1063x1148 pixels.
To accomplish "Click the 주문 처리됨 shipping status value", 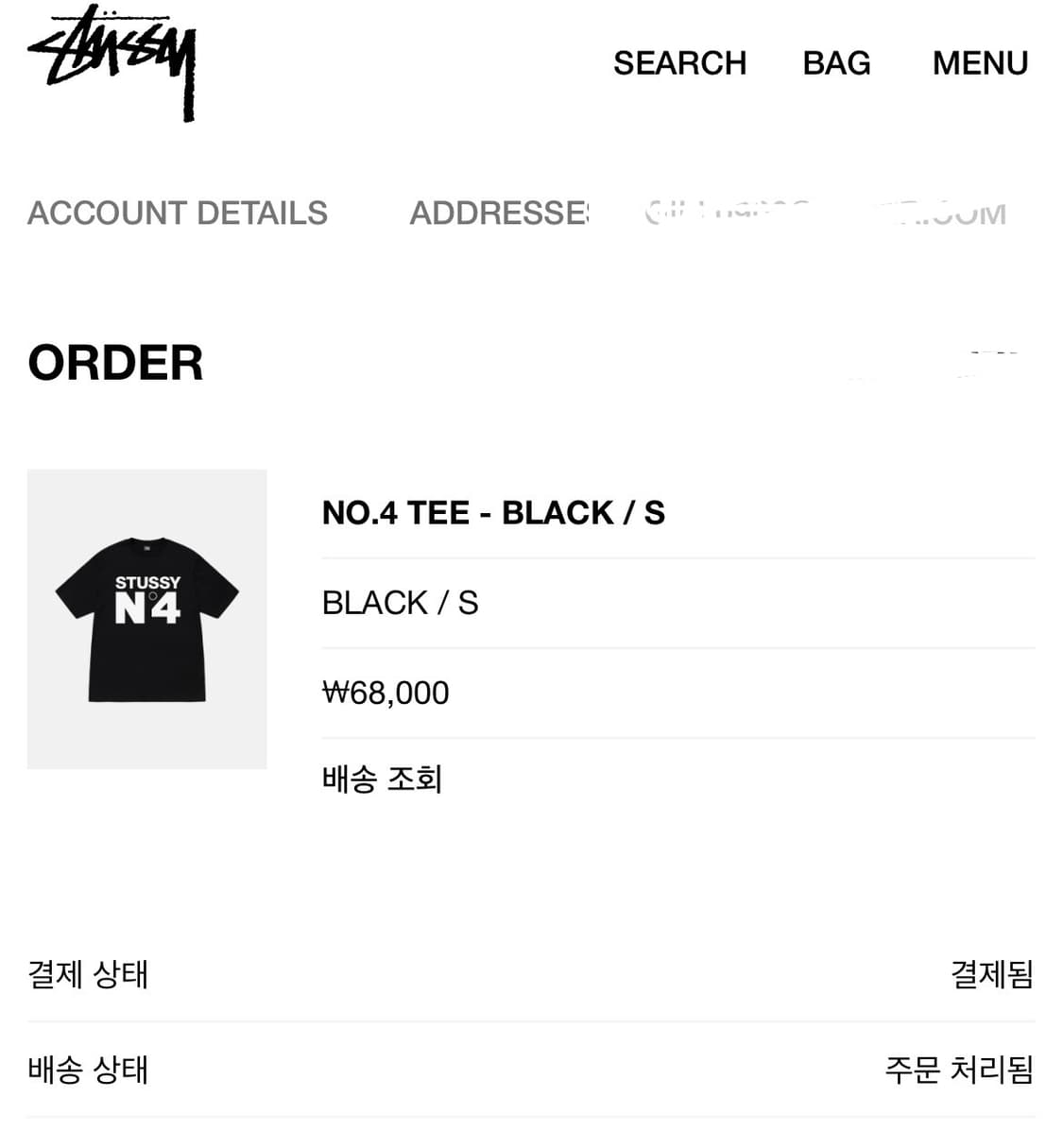I will (x=958, y=1070).
